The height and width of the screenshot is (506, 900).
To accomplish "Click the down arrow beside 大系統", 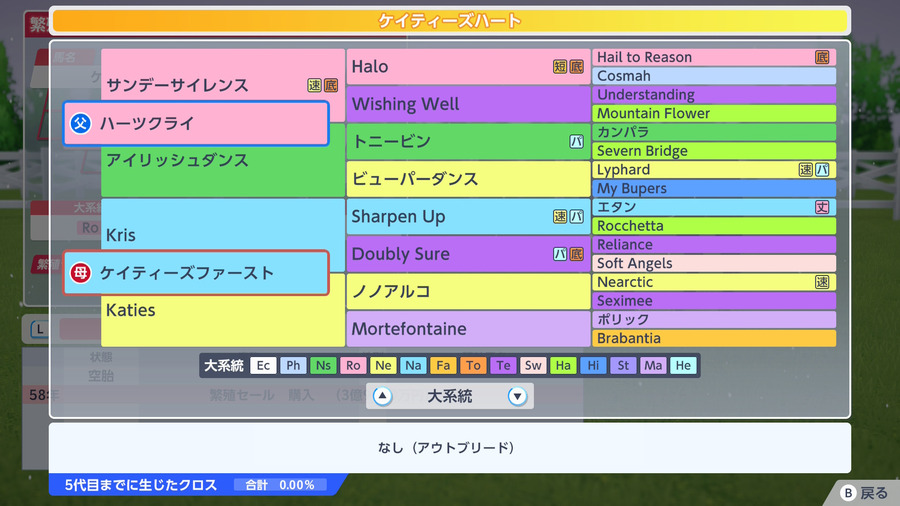I will pyautogui.click(x=517, y=396).
